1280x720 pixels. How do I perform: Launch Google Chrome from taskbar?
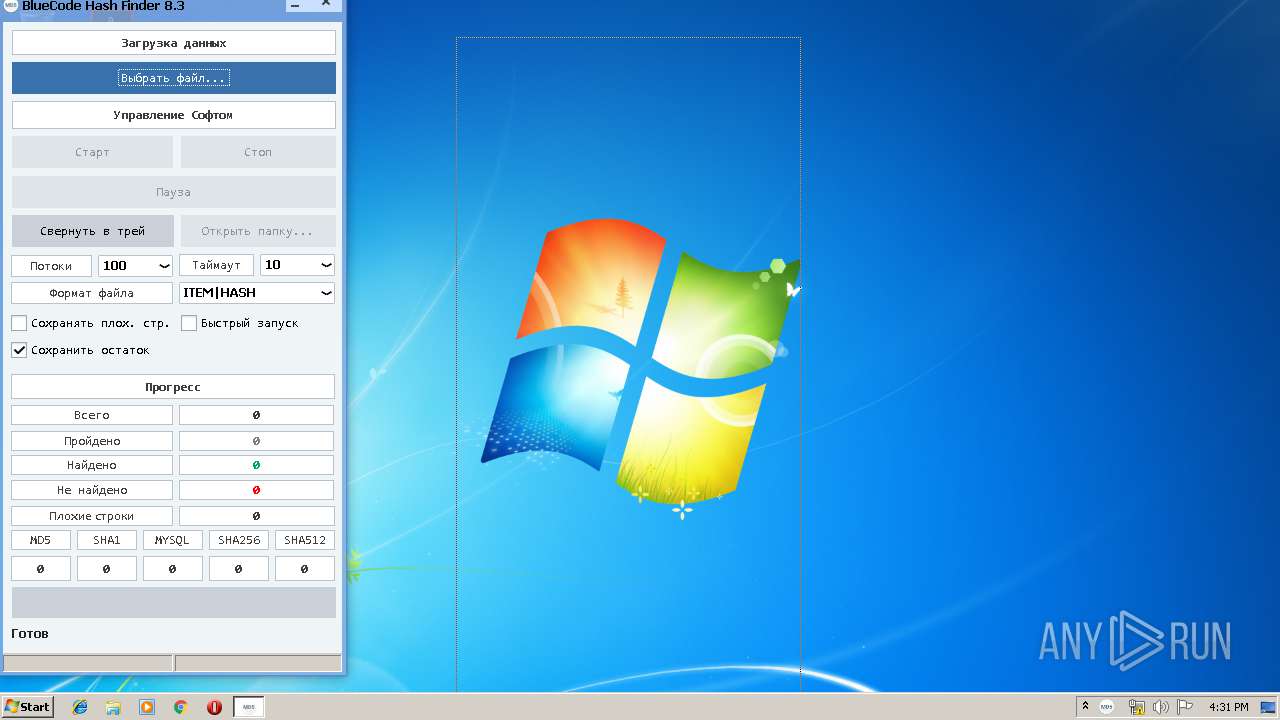tap(181, 707)
